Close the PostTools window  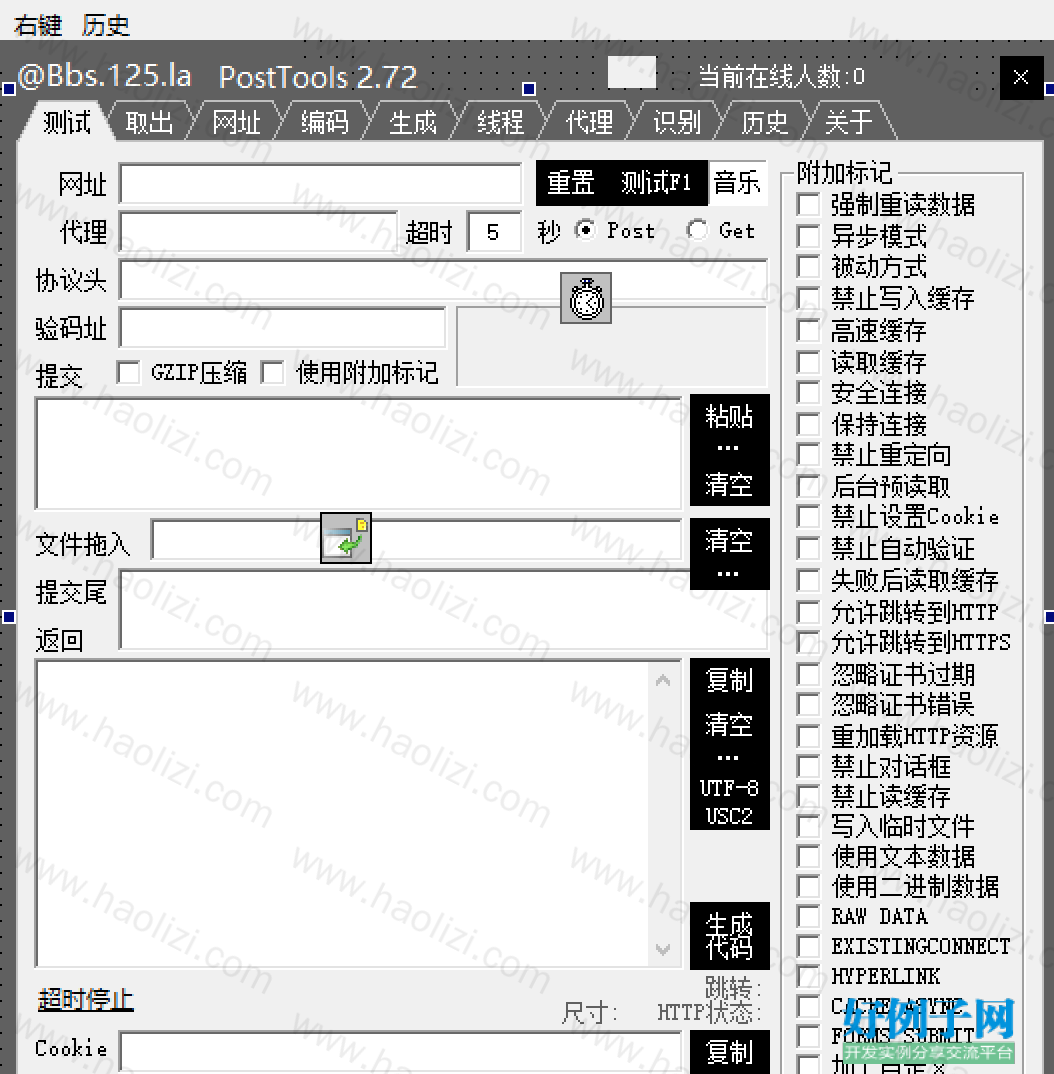pyautogui.click(x=1021, y=77)
